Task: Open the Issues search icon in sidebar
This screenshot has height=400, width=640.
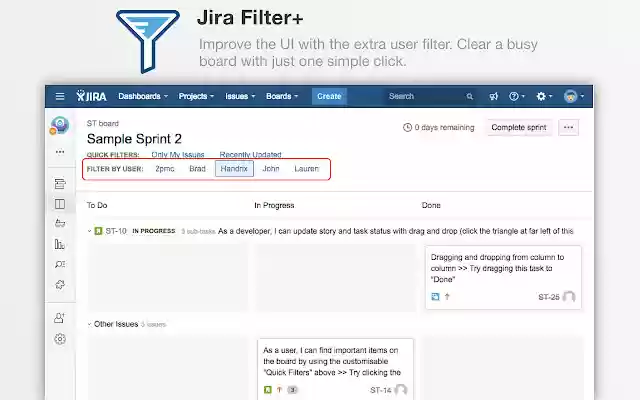Action: tap(60, 264)
